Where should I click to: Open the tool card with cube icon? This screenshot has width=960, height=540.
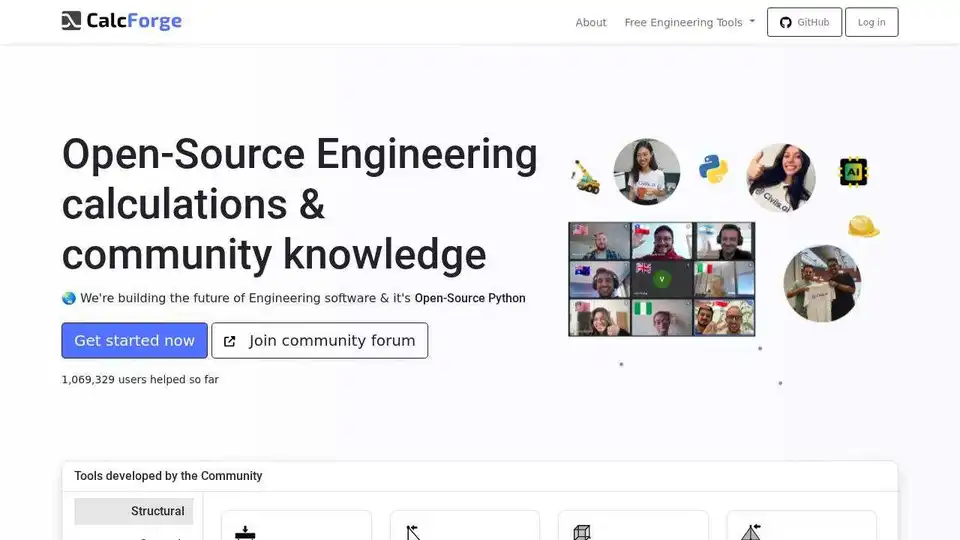[x=633, y=526]
